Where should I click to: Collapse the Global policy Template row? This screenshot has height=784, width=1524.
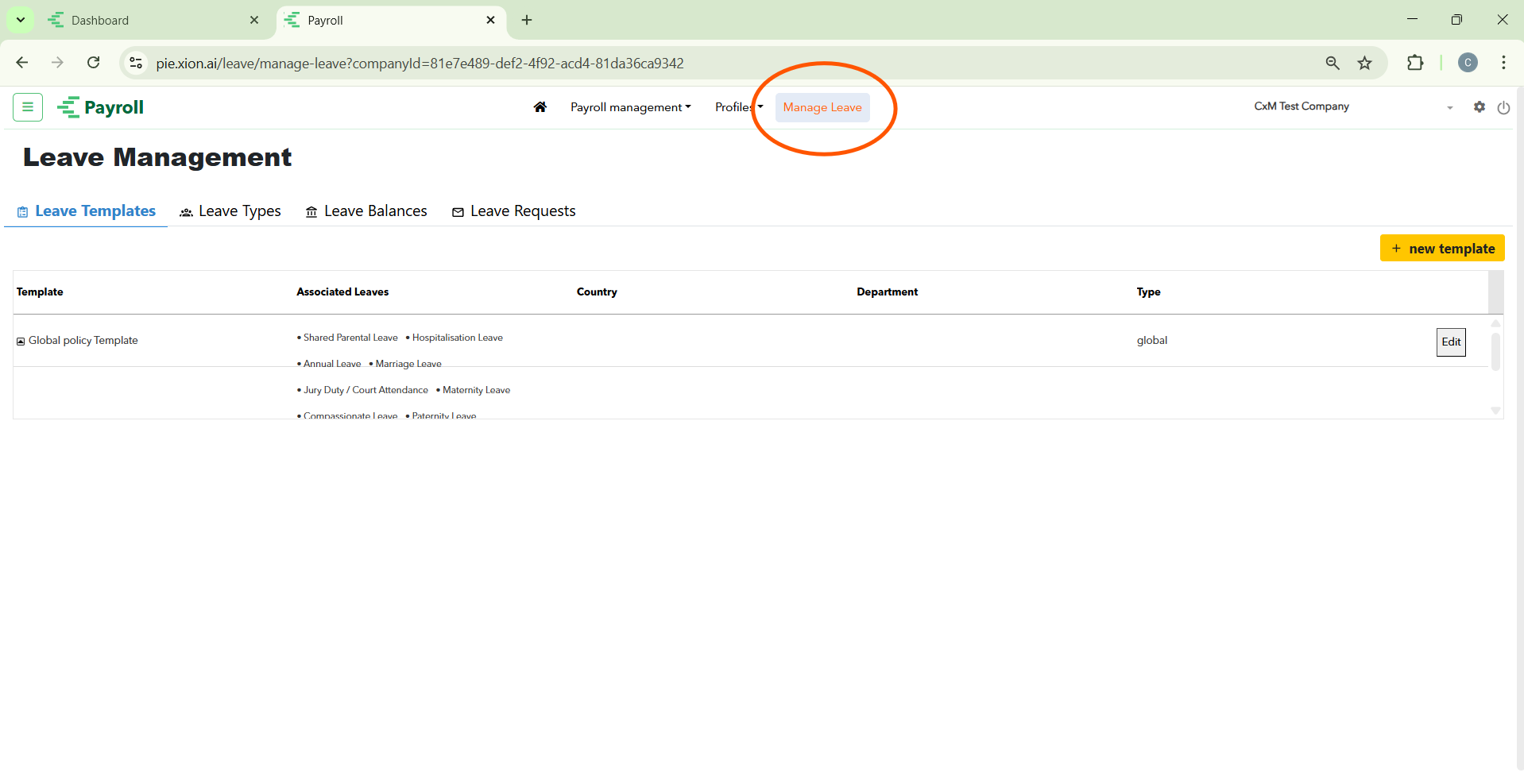point(21,342)
